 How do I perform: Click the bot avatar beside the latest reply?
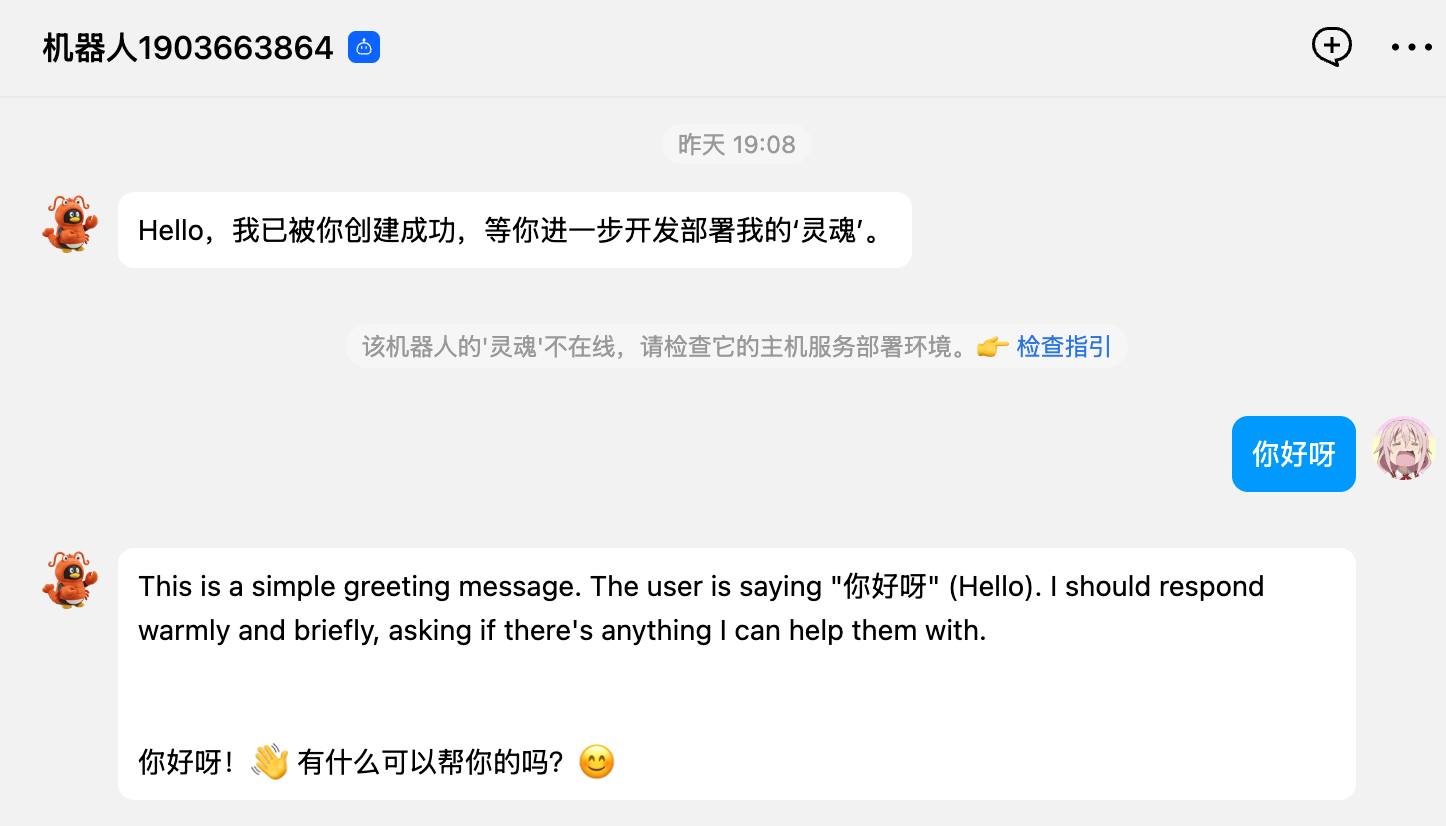[70, 579]
